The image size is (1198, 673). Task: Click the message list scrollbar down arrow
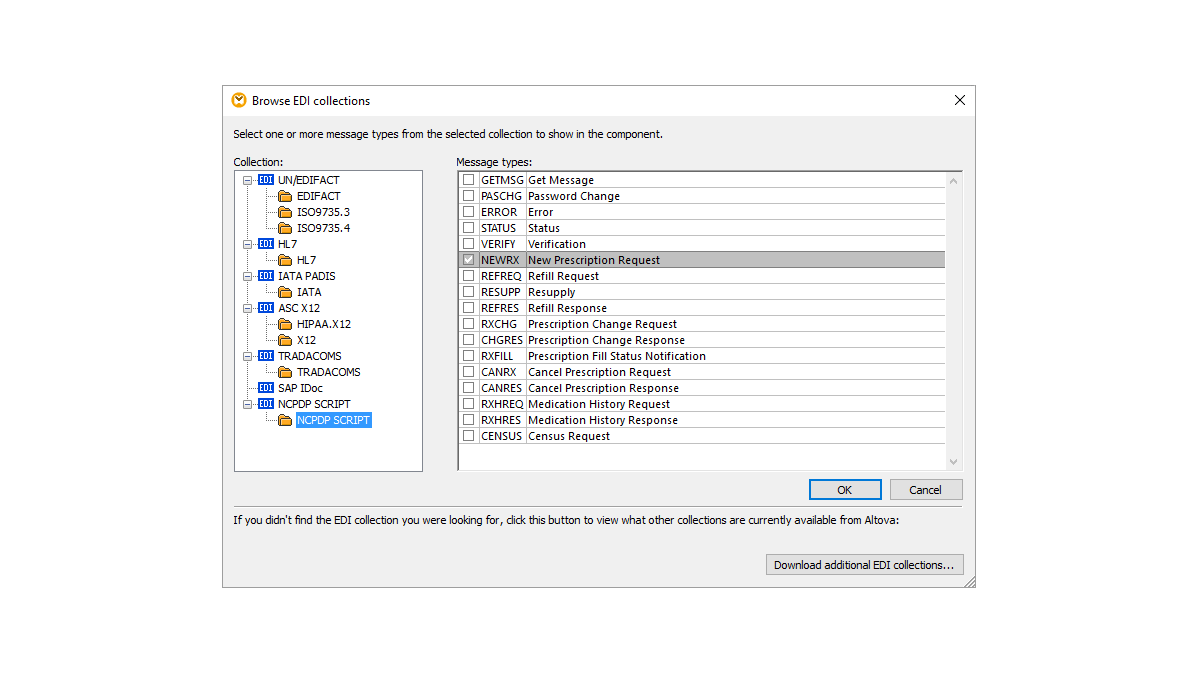click(x=953, y=459)
